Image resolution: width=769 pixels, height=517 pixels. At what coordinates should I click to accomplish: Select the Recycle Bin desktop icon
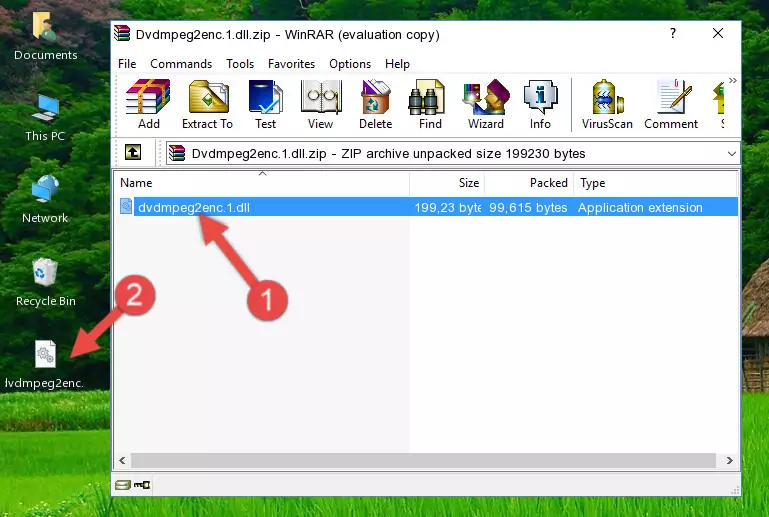(46, 282)
